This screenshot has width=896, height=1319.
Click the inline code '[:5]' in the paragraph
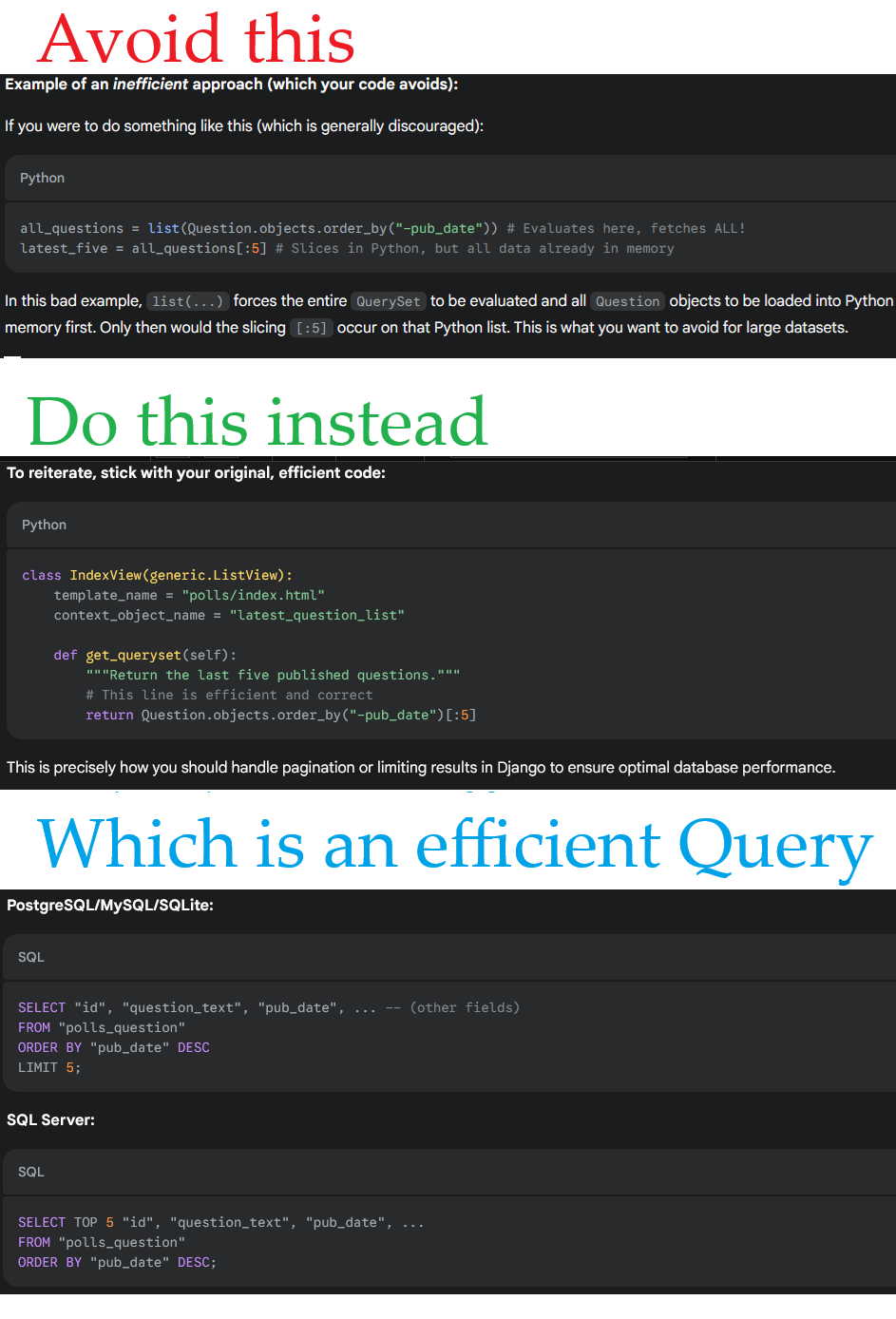[x=311, y=328]
